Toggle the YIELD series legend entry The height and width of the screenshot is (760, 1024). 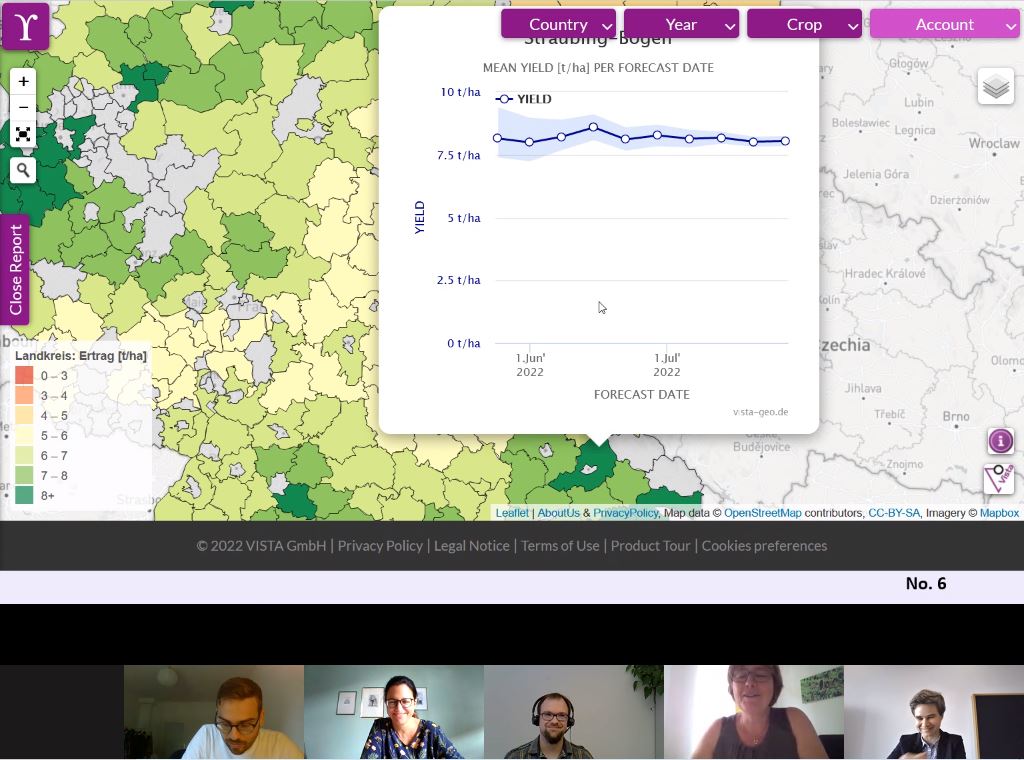point(524,99)
